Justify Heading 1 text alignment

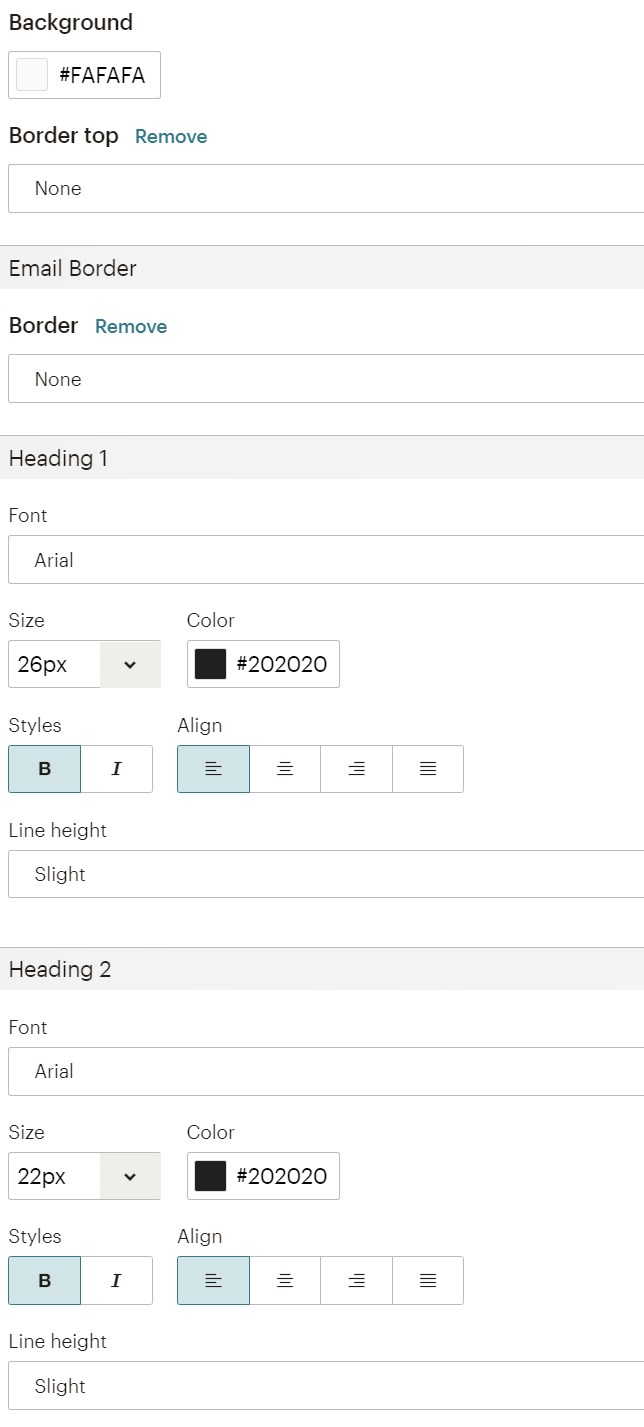coord(428,769)
